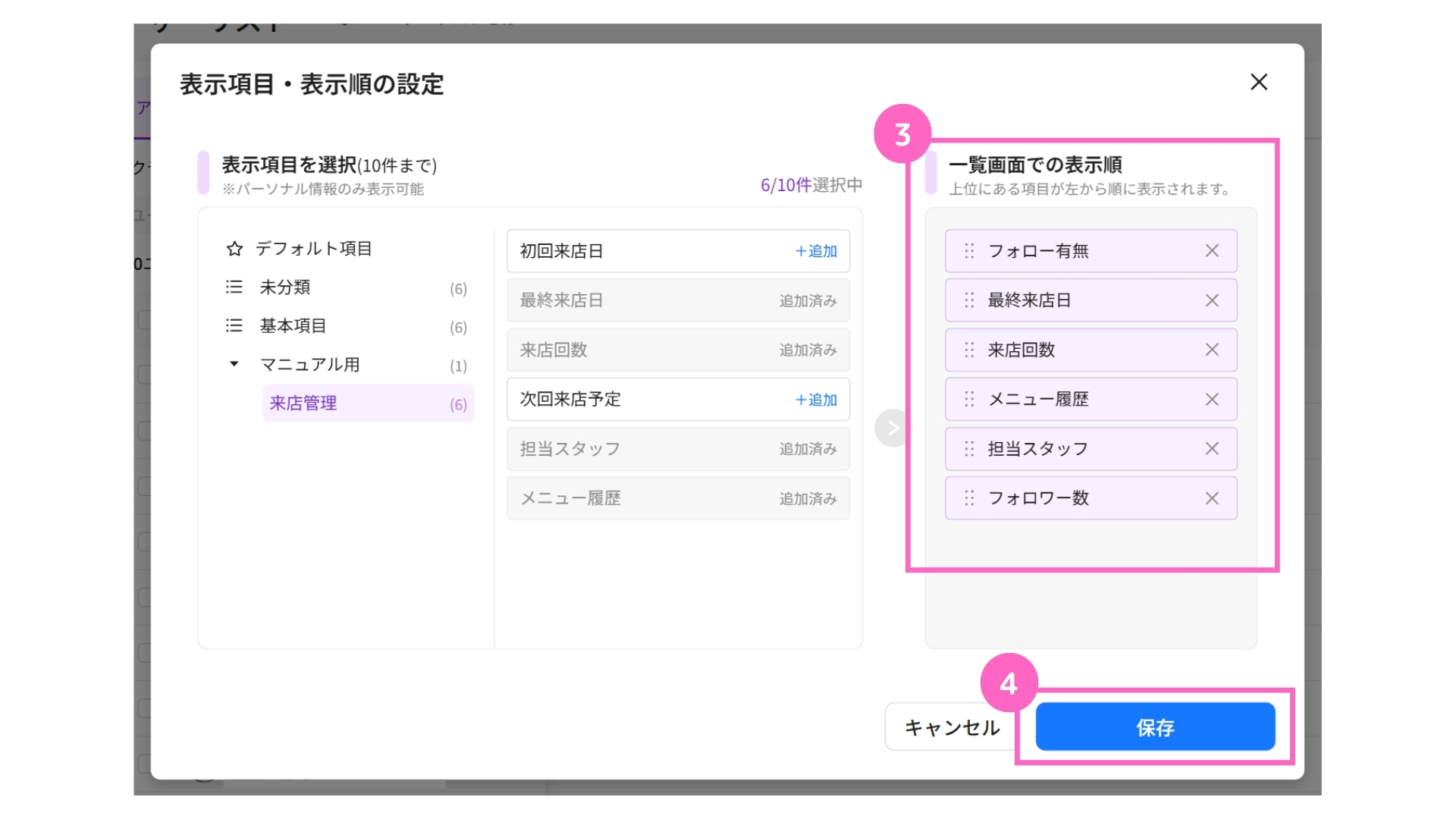Collapse the マニュアル用 category arrow
This screenshot has width=1456, height=819.
click(234, 364)
